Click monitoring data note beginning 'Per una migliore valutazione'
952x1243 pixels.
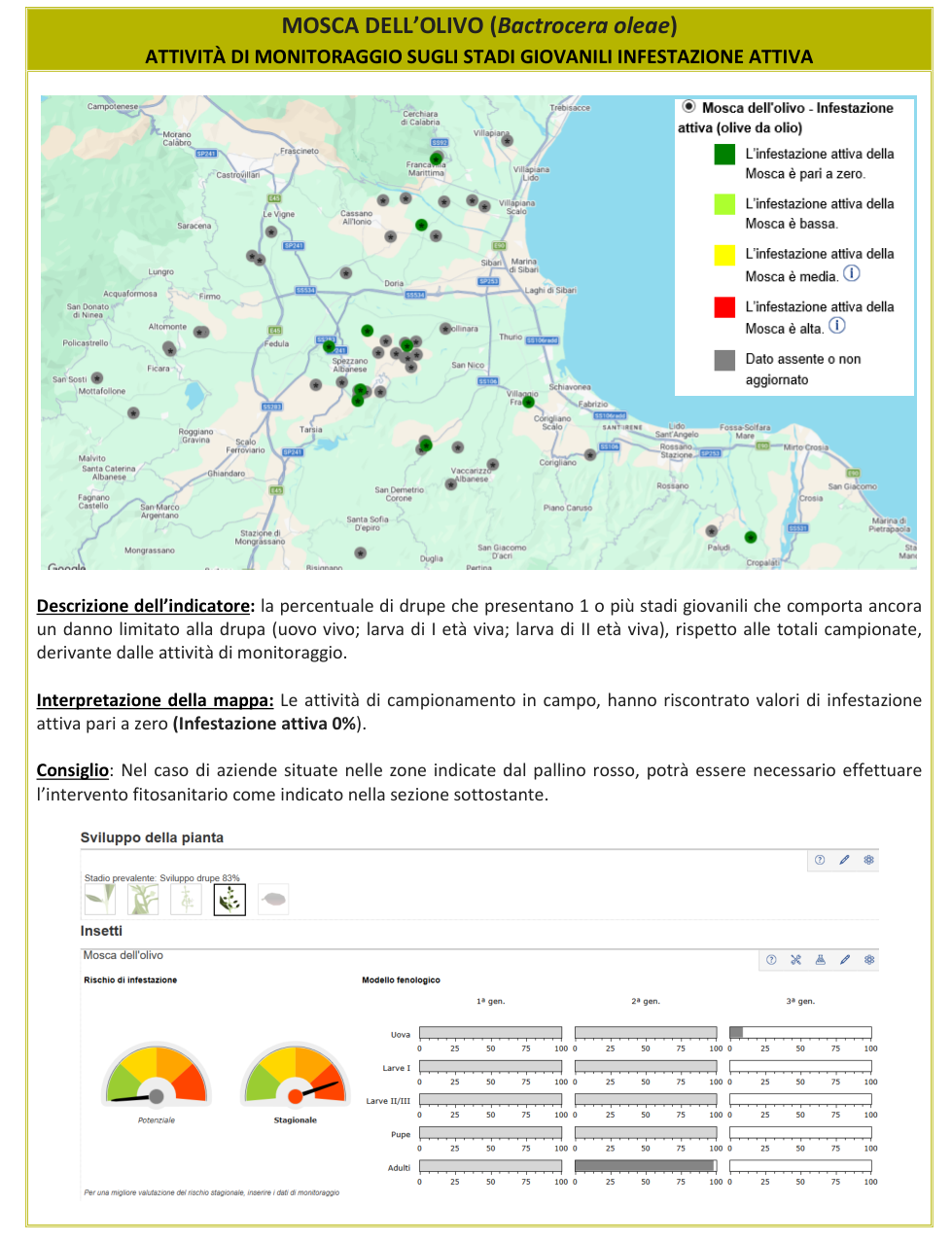(212, 1192)
